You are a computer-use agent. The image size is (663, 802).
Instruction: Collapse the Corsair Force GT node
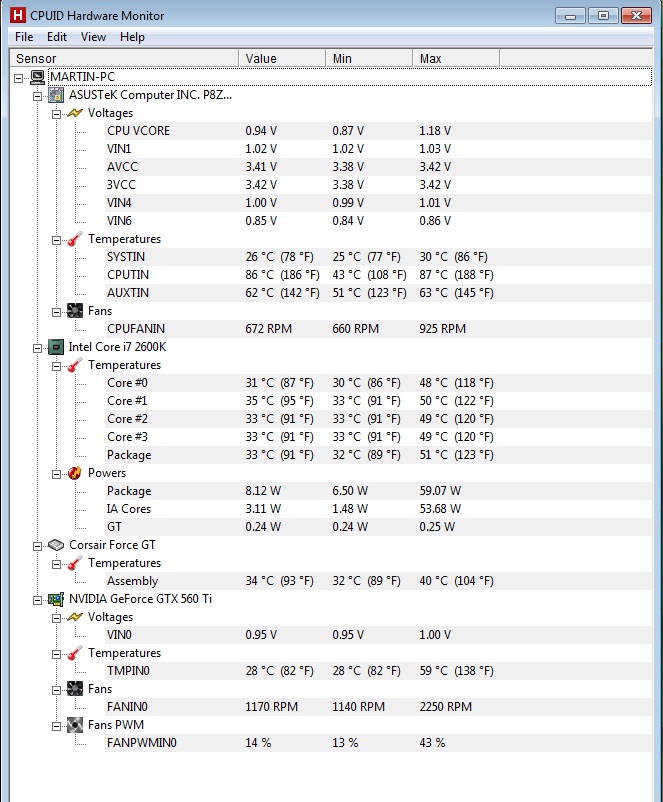tap(37, 546)
